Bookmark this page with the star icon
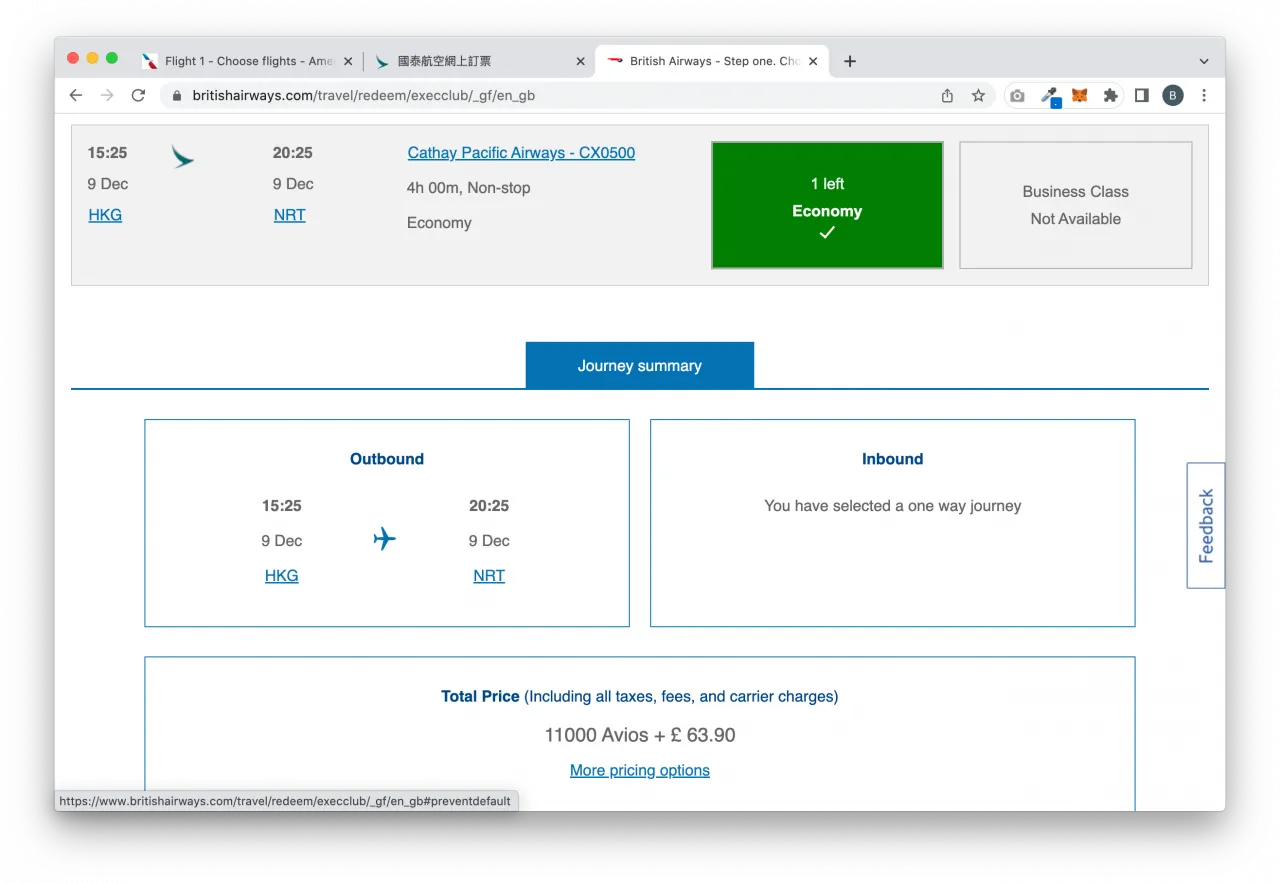 point(978,96)
